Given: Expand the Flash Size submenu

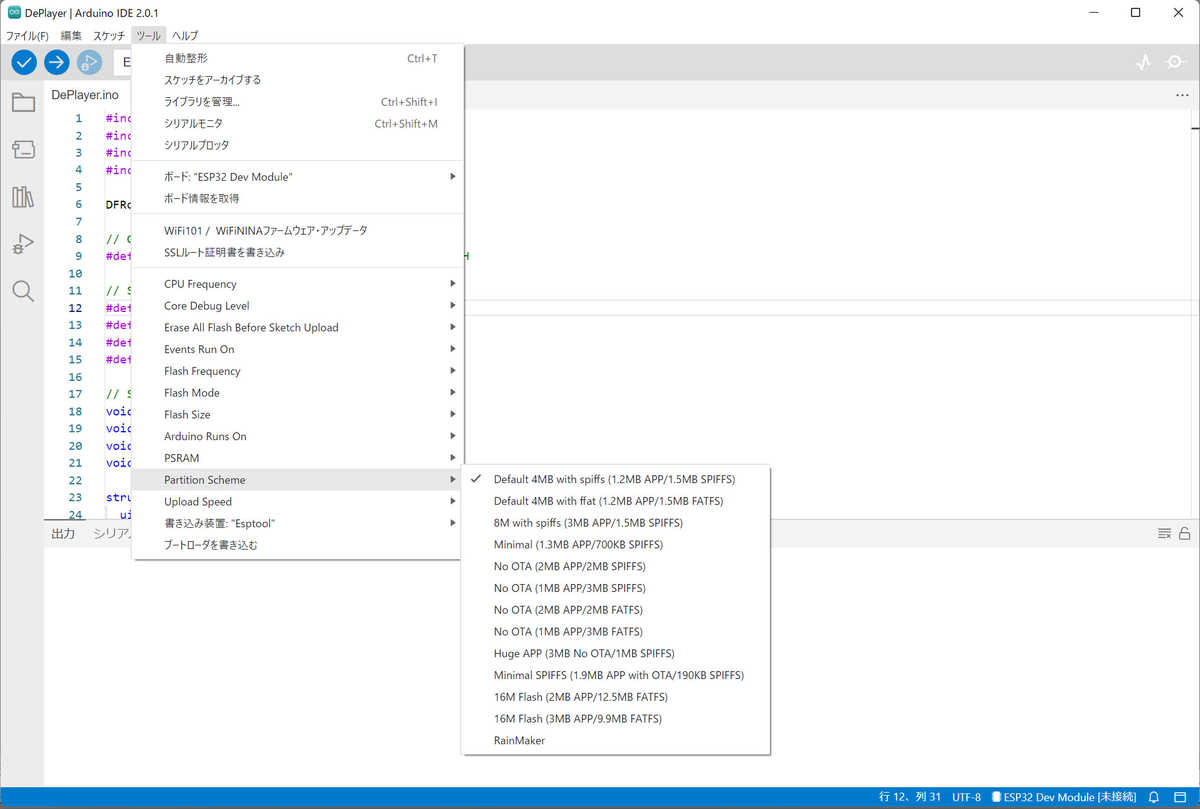Looking at the screenshot, I should [298, 415].
